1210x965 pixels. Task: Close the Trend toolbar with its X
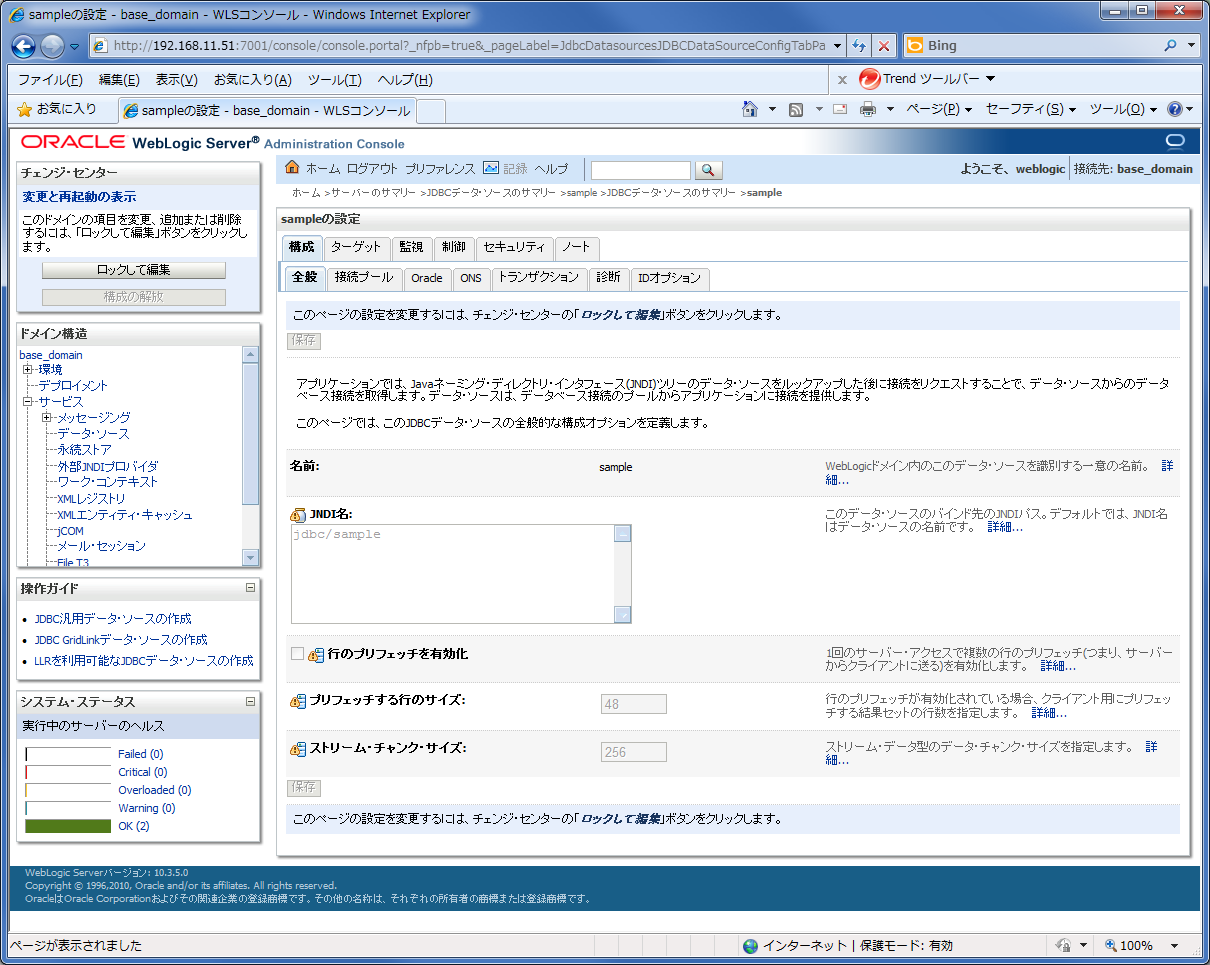(x=842, y=80)
